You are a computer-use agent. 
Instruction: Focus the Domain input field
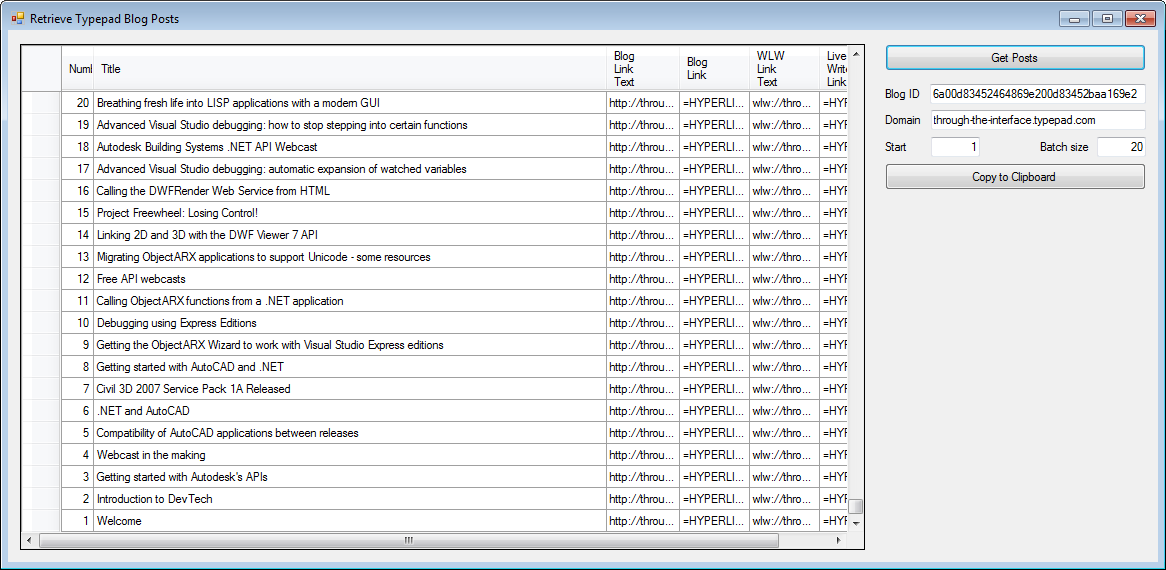point(1037,120)
